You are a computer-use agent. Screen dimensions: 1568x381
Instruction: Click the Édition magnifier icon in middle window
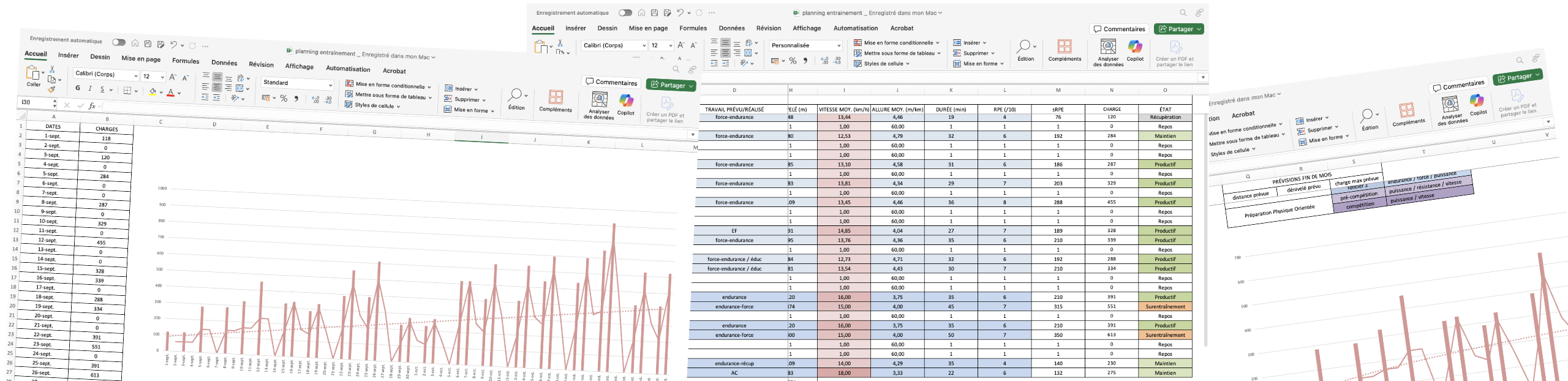(x=1024, y=47)
